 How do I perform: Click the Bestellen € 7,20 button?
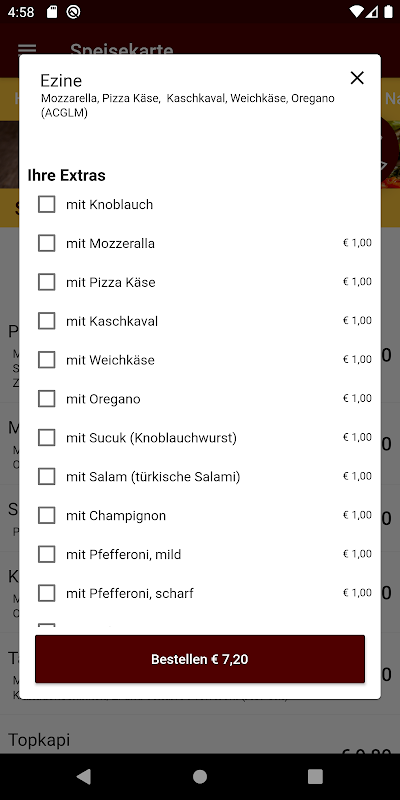pyautogui.click(x=200, y=659)
